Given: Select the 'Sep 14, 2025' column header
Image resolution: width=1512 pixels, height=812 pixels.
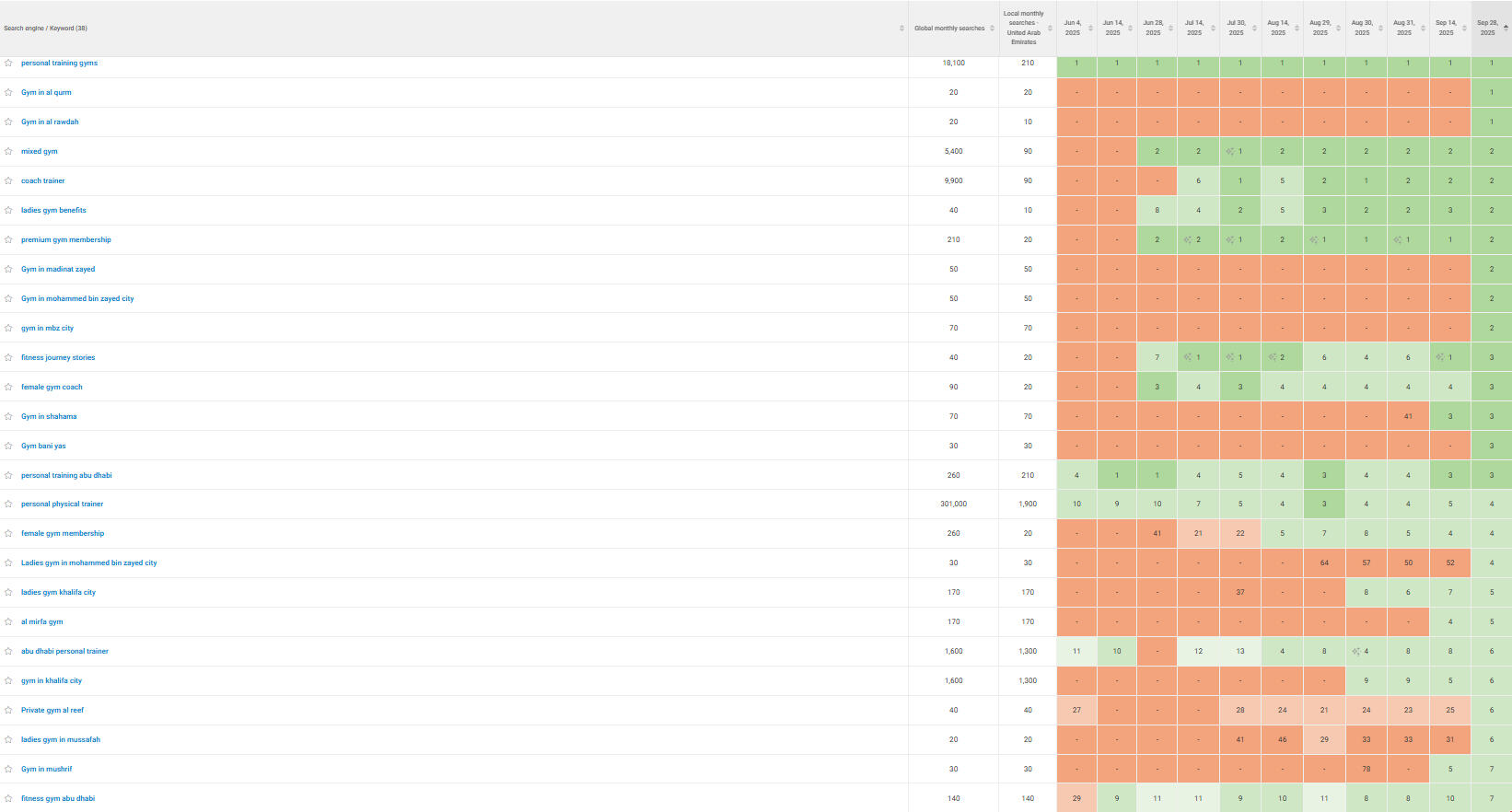Looking at the screenshot, I should pos(1446,28).
